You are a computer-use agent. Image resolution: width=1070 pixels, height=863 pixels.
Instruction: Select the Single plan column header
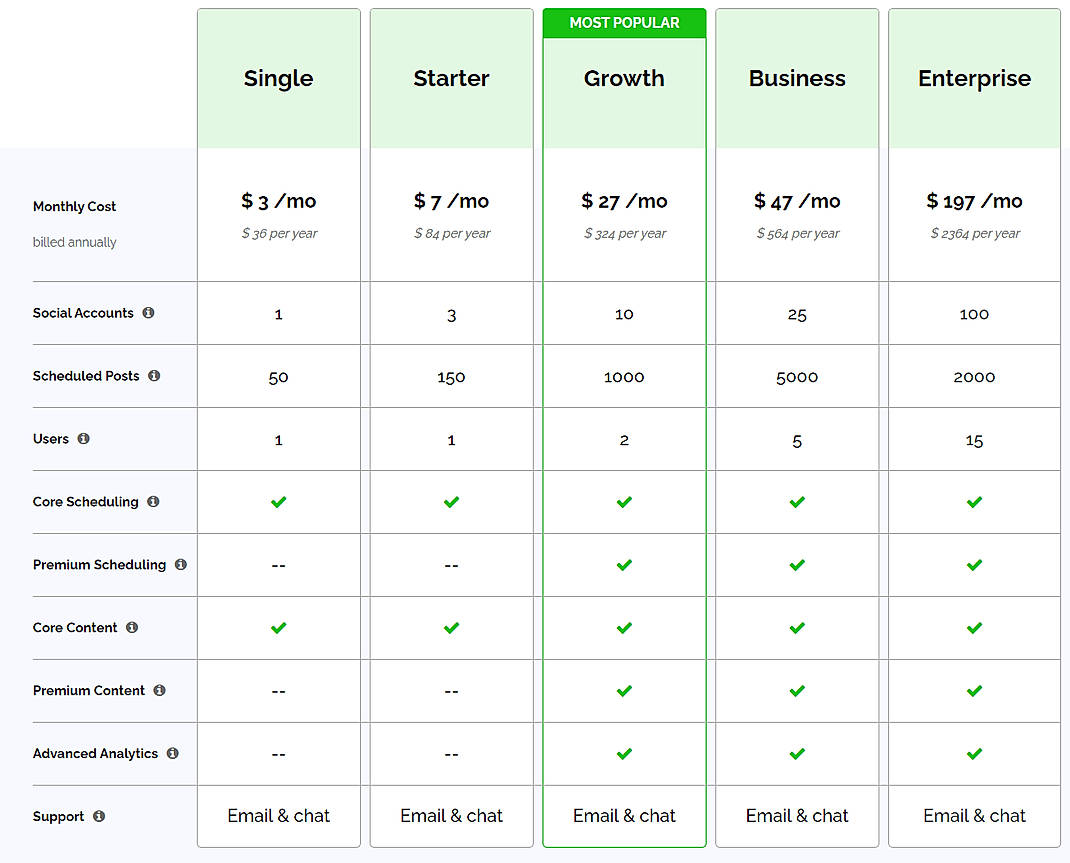point(278,78)
